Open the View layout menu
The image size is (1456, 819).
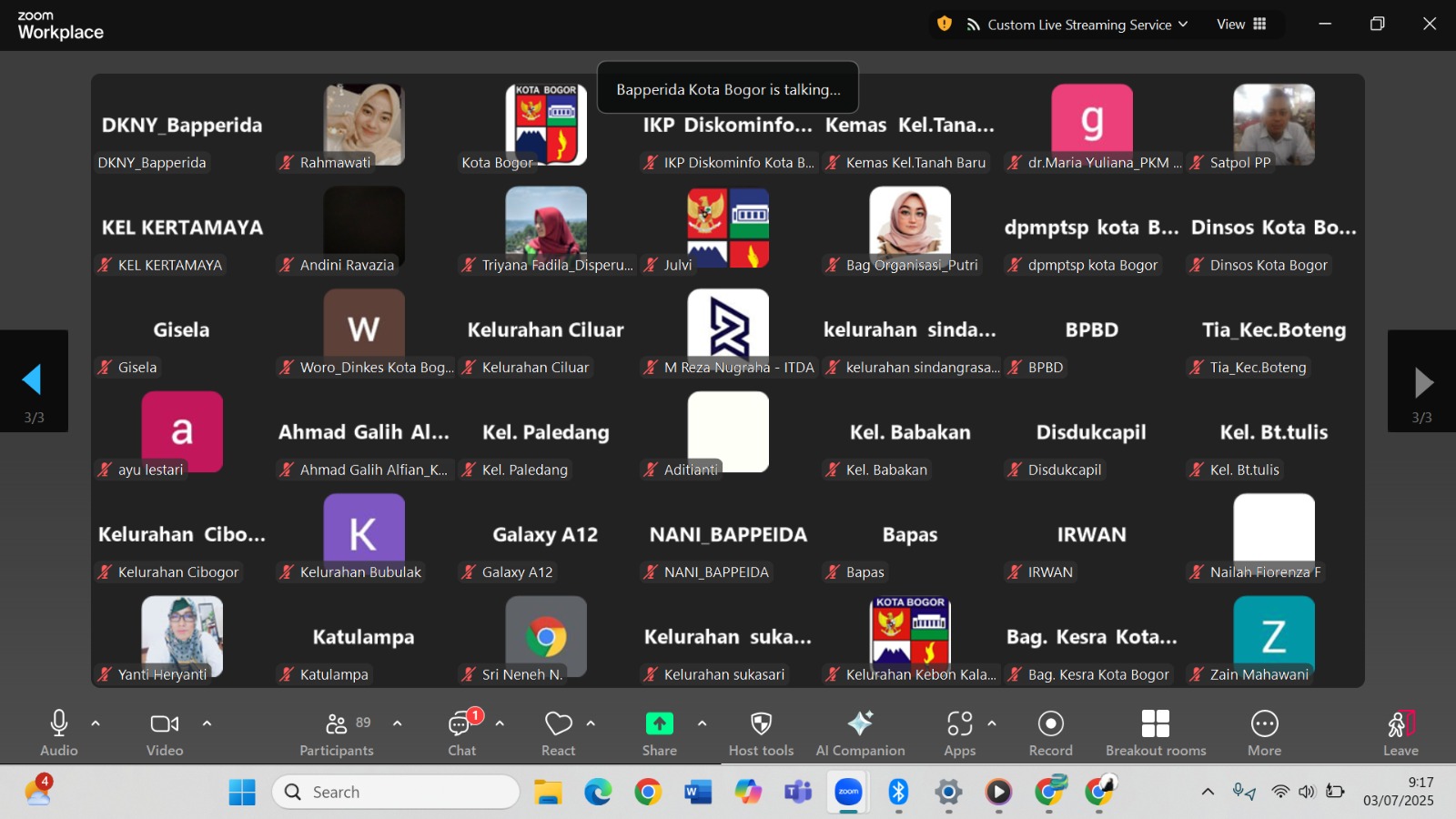point(1241,25)
